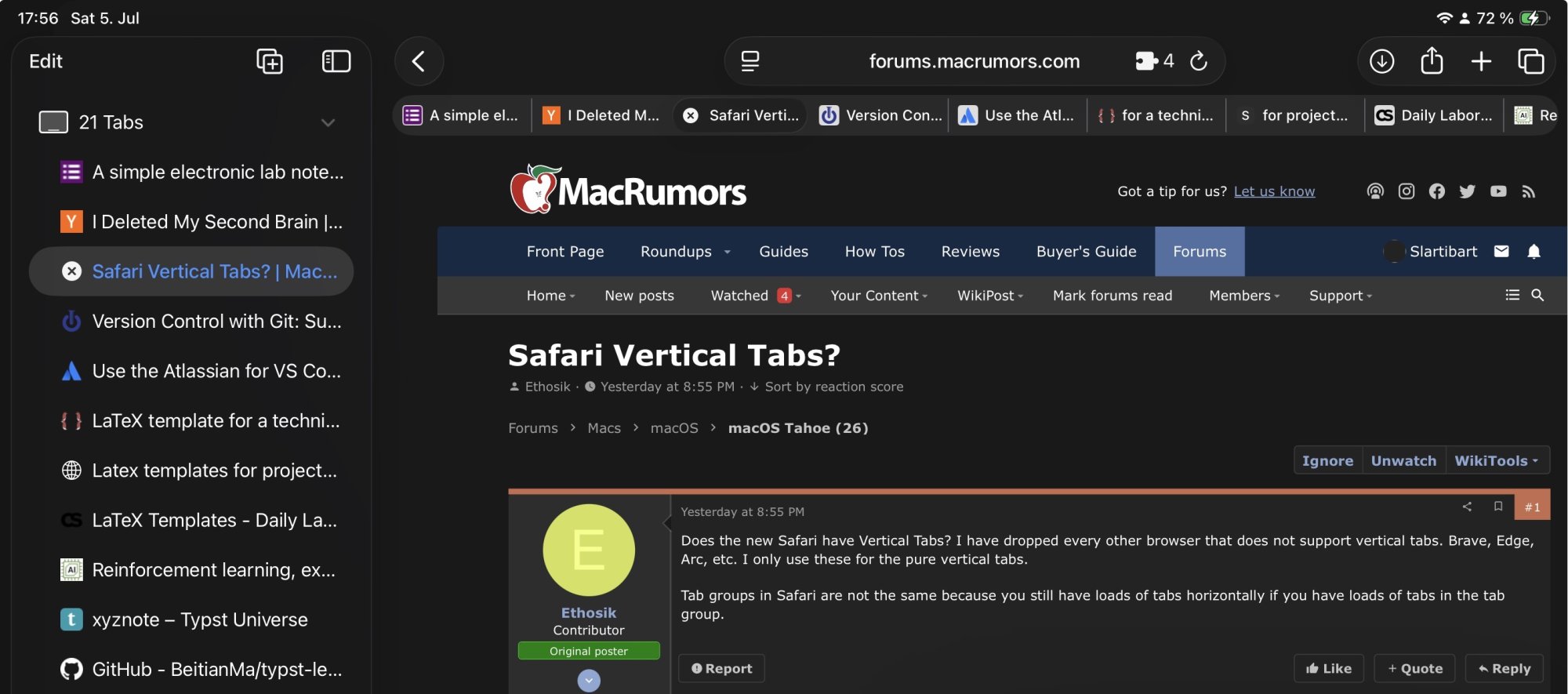Open the forum list menu icon
The height and width of the screenshot is (694, 1568).
(x=1512, y=295)
